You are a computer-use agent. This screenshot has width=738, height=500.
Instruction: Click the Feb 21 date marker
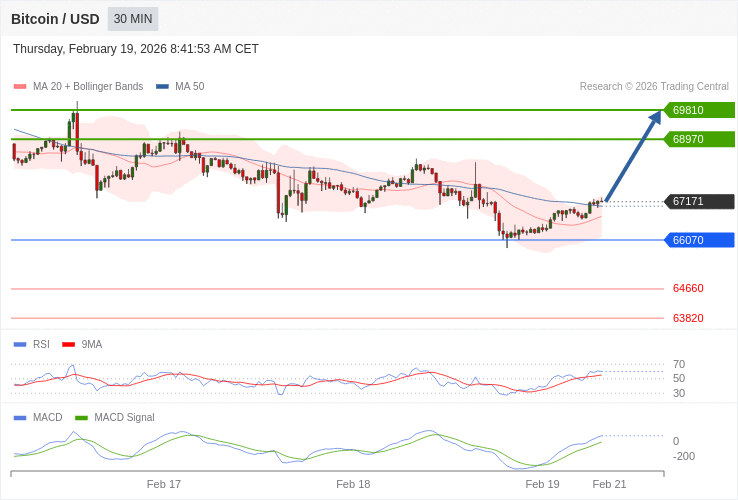point(609,484)
